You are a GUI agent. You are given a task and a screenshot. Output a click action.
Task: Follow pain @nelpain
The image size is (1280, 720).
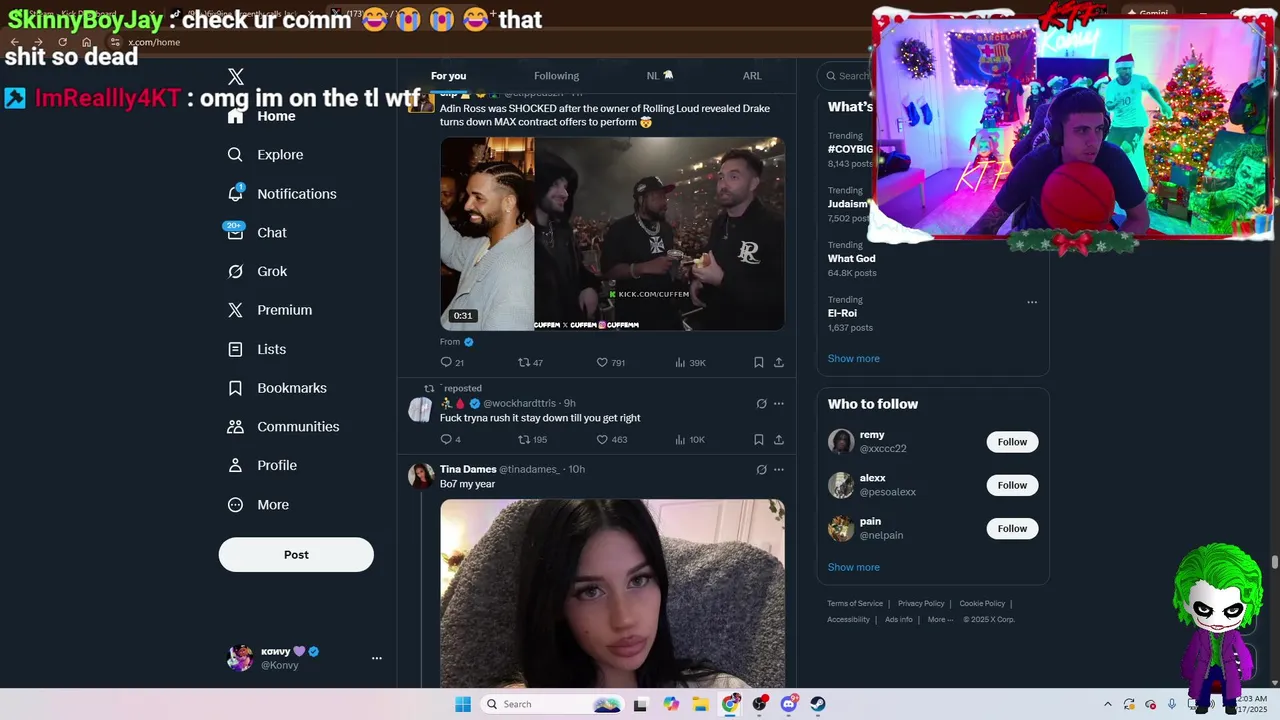pos(1012,528)
